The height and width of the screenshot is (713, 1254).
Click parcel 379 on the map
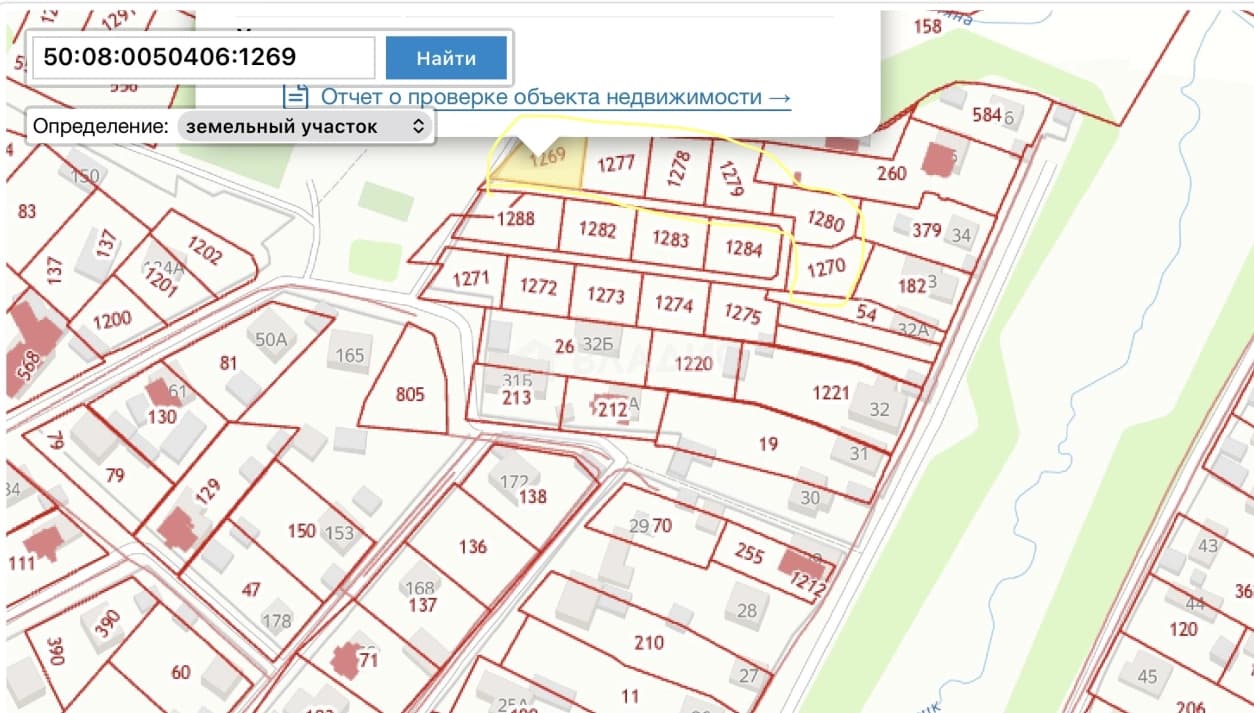click(x=927, y=230)
